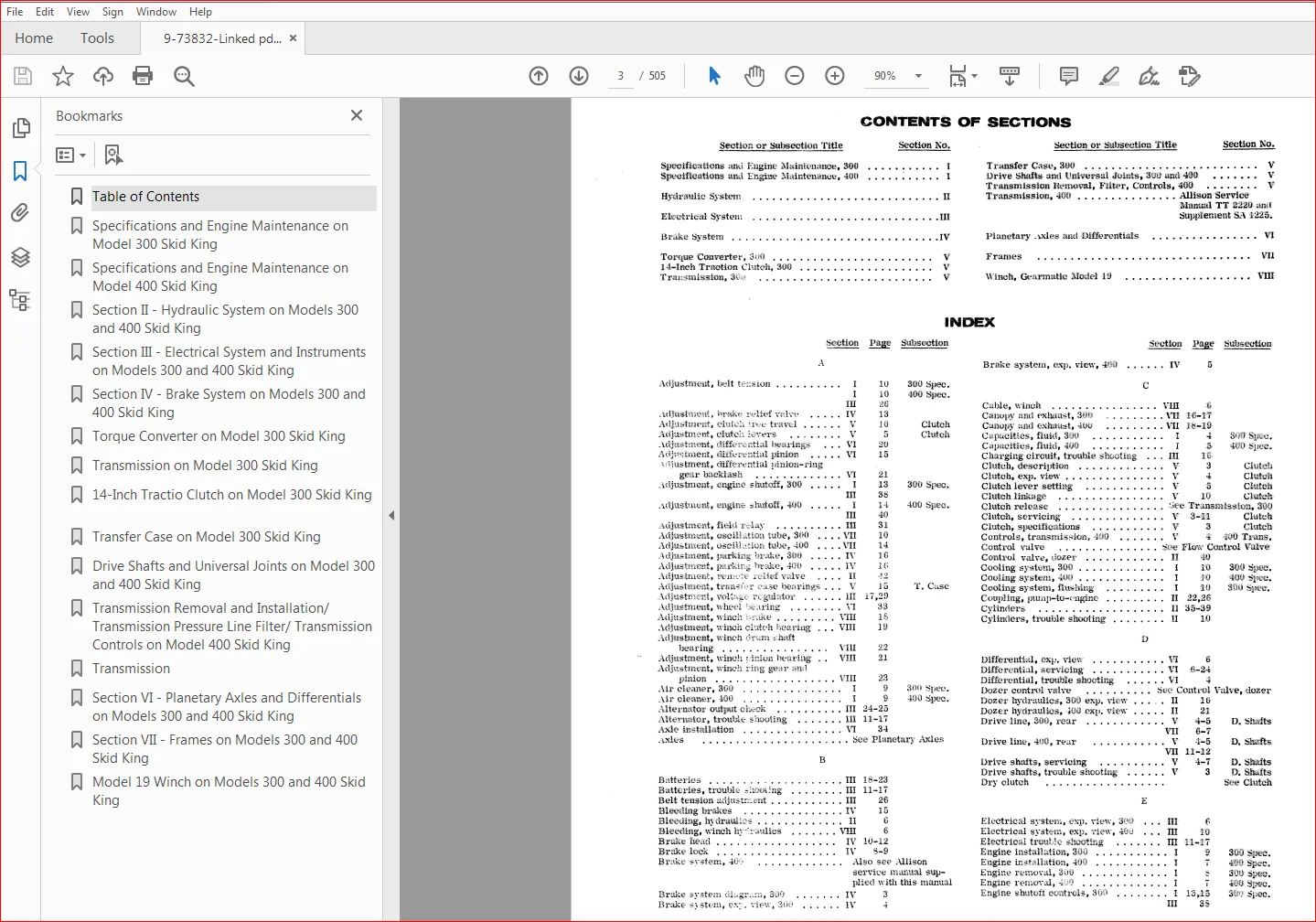Image resolution: width=1316 pixels, height=922 pixels.
Task: Open Section II Hydraulic System bookmark
Action: pyautogui.click(x=225, y=319)
